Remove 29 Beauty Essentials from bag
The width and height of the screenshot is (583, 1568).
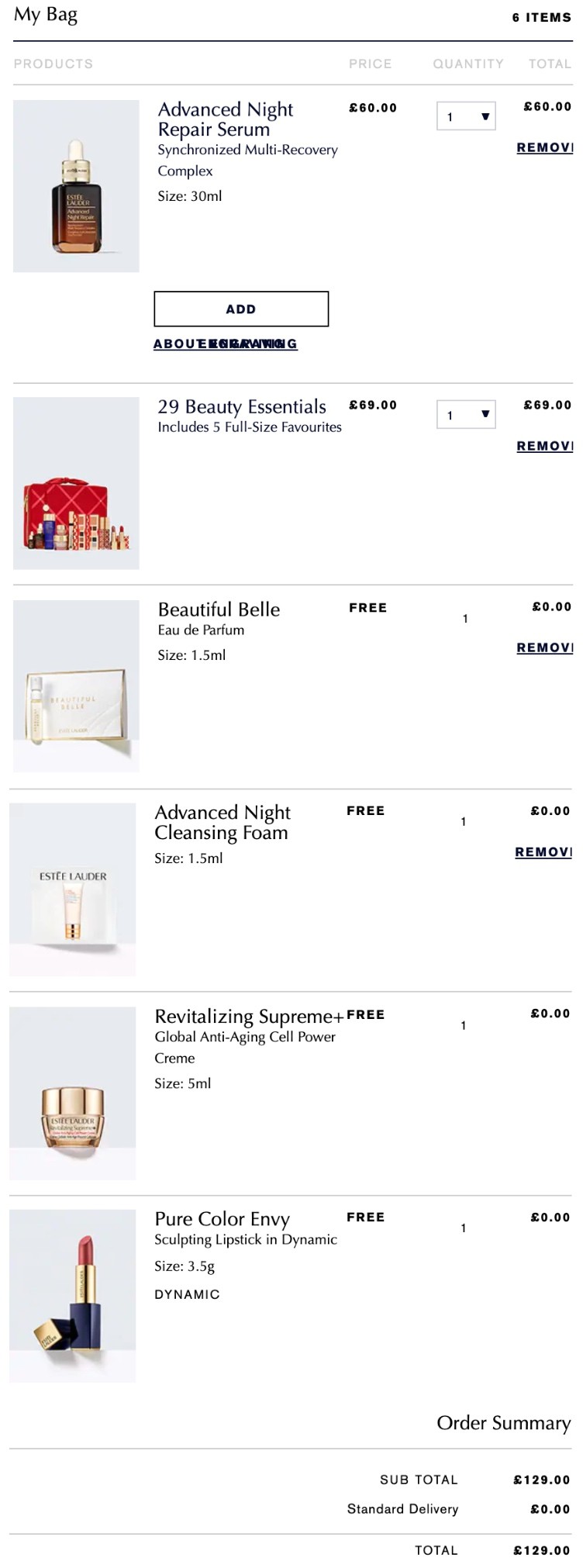click(545, 446)
